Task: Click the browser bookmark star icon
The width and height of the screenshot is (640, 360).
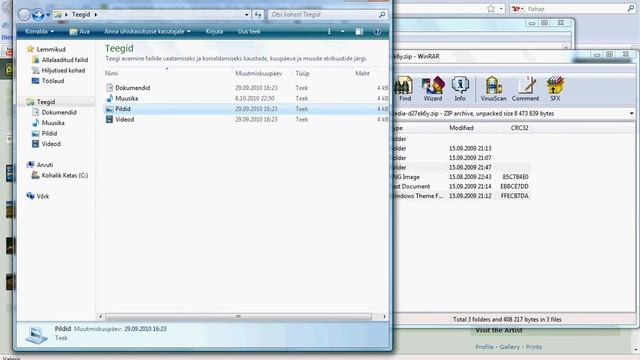Action: pyautogui.click(x=491, y=9)
